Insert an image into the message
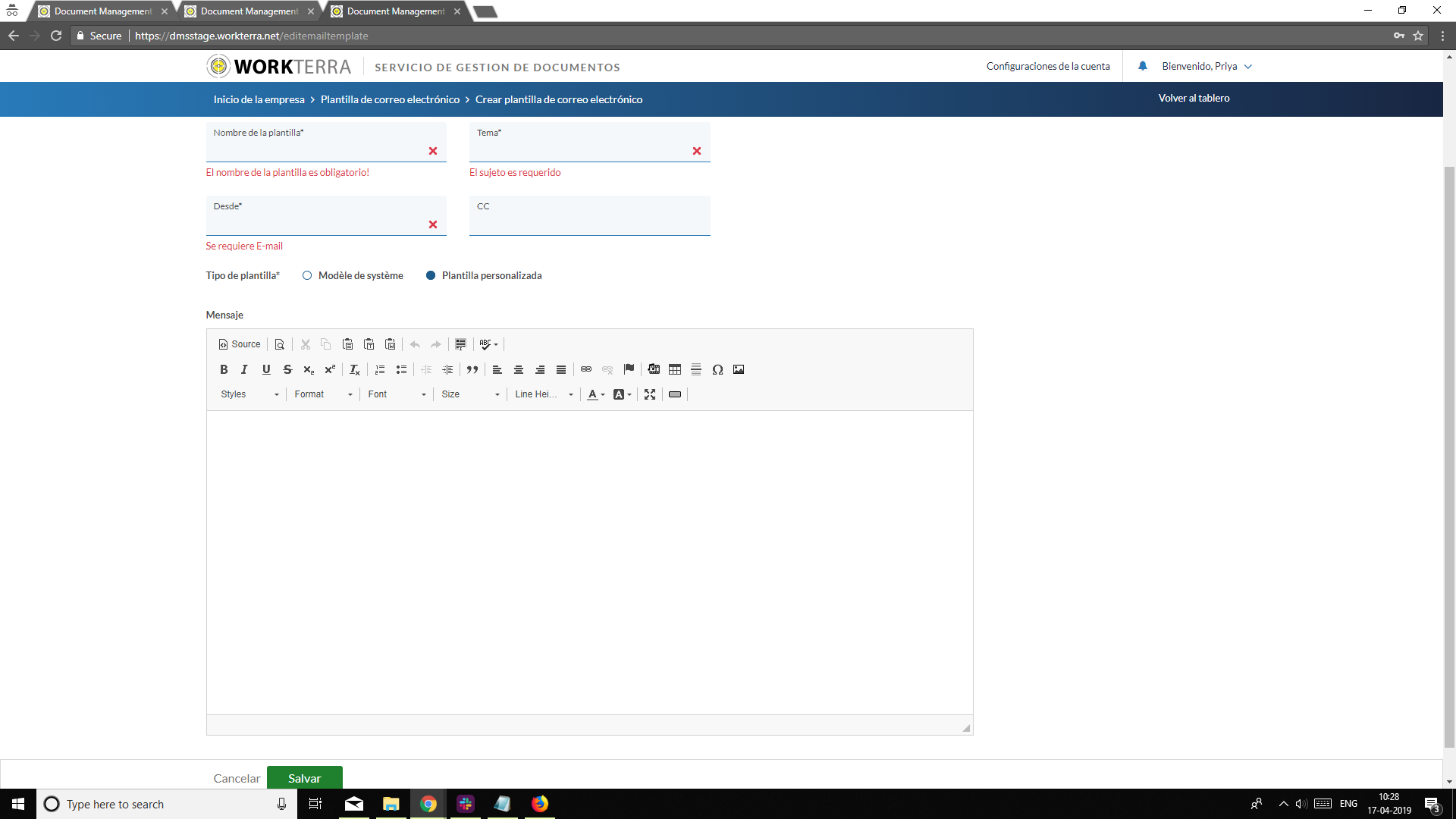The image size is (1456, 819). (739, 369)
